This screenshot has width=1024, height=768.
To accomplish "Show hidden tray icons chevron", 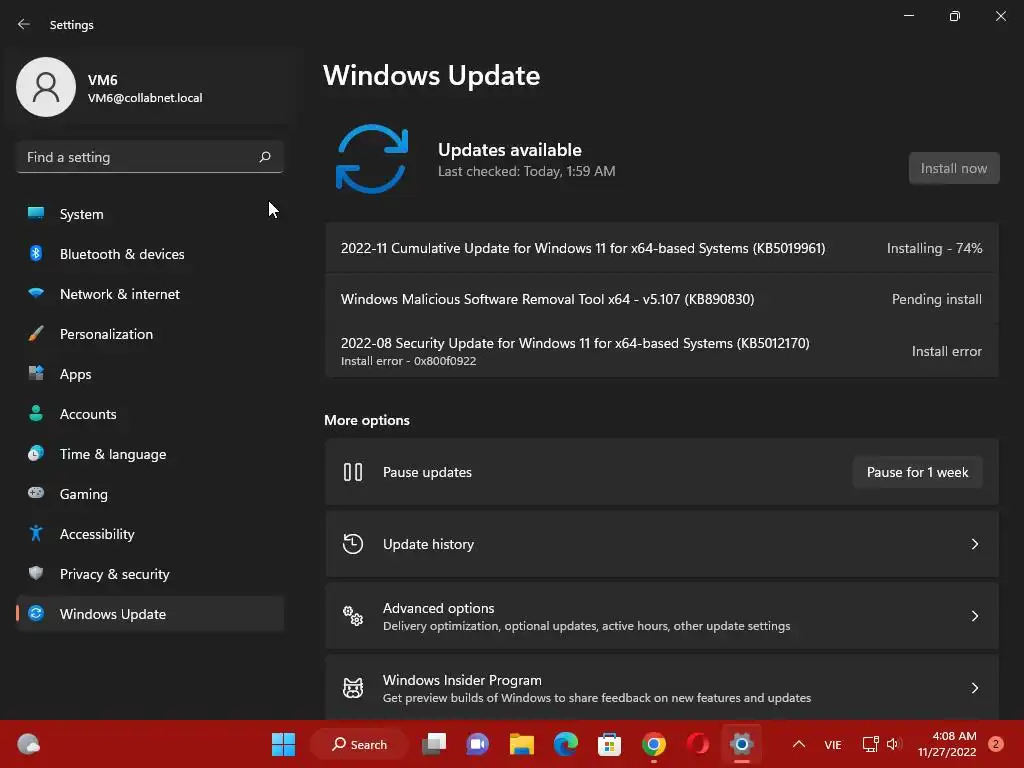I will 799,744.
